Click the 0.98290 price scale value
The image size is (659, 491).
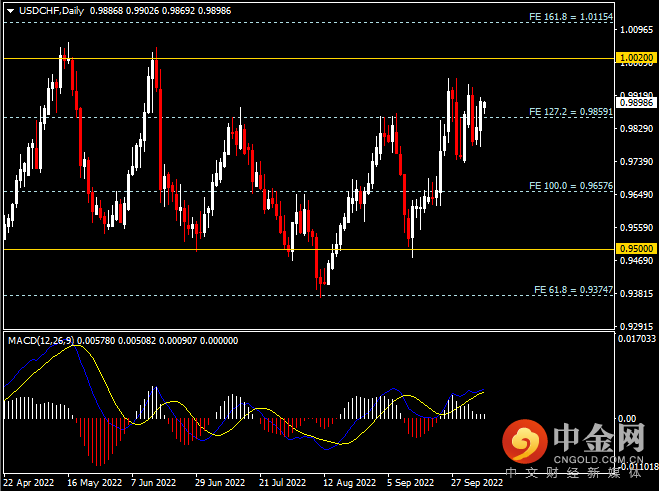(x=637, y=129)
